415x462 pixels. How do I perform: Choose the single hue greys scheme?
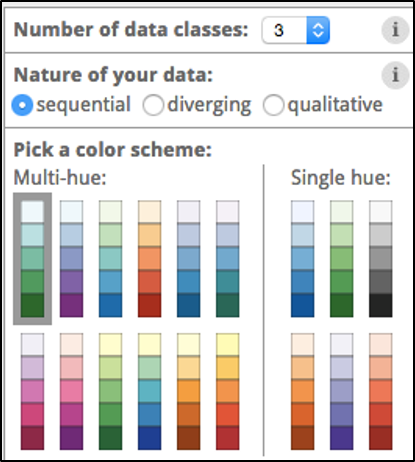(x=381, y=259)
